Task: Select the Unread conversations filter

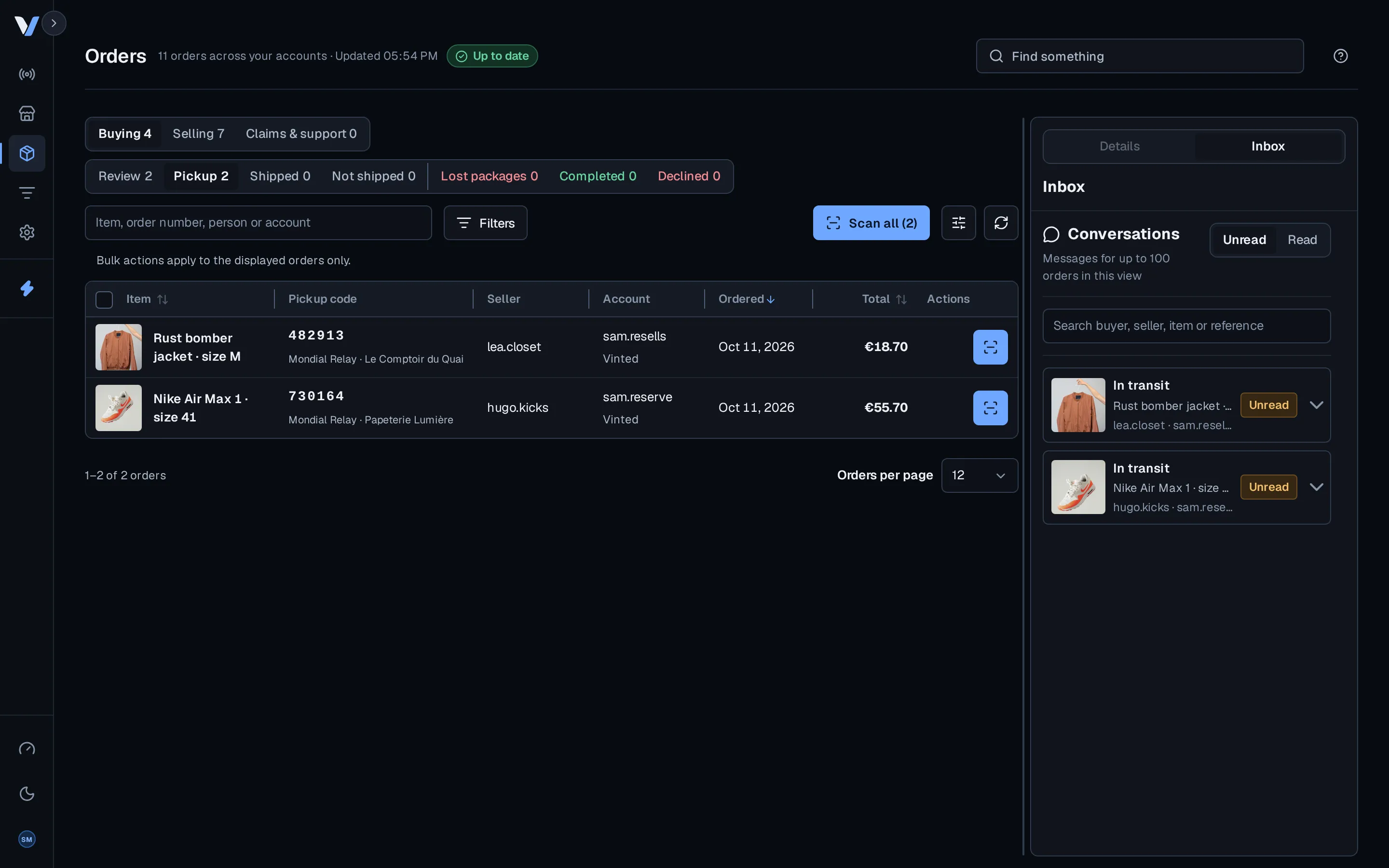Action: pyautogui.click(x=1244, y=240)
